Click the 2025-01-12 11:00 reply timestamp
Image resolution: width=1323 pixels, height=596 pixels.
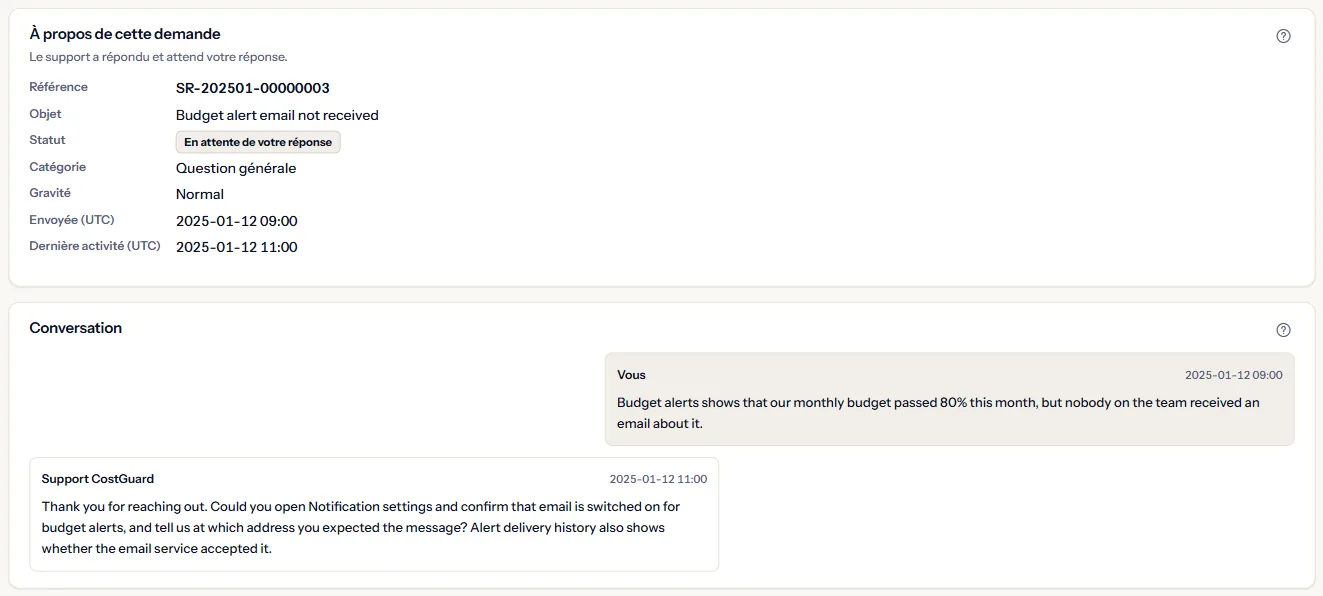pyautogui.click(x=658, y=479)
